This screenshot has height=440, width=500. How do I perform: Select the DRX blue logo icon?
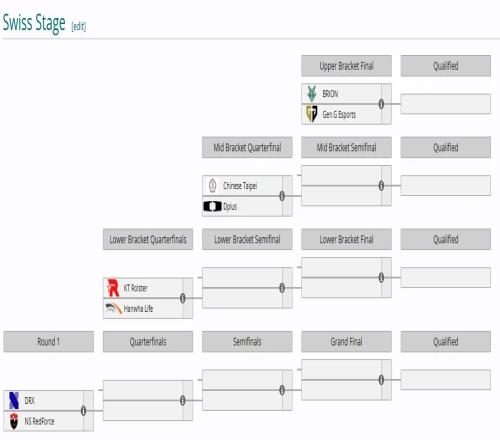(14, 400)
